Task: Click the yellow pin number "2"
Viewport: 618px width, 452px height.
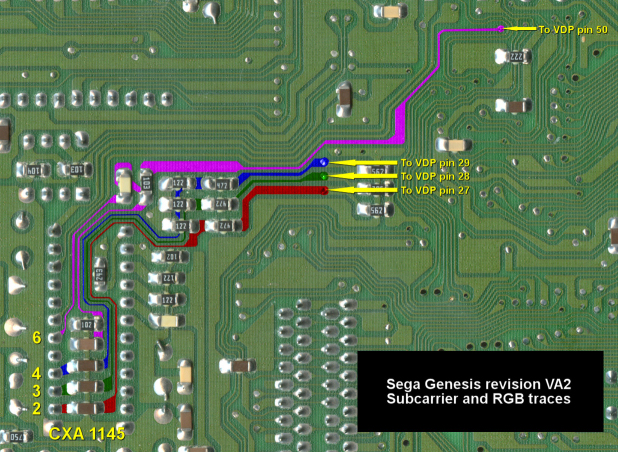Action: pos(37,409)
